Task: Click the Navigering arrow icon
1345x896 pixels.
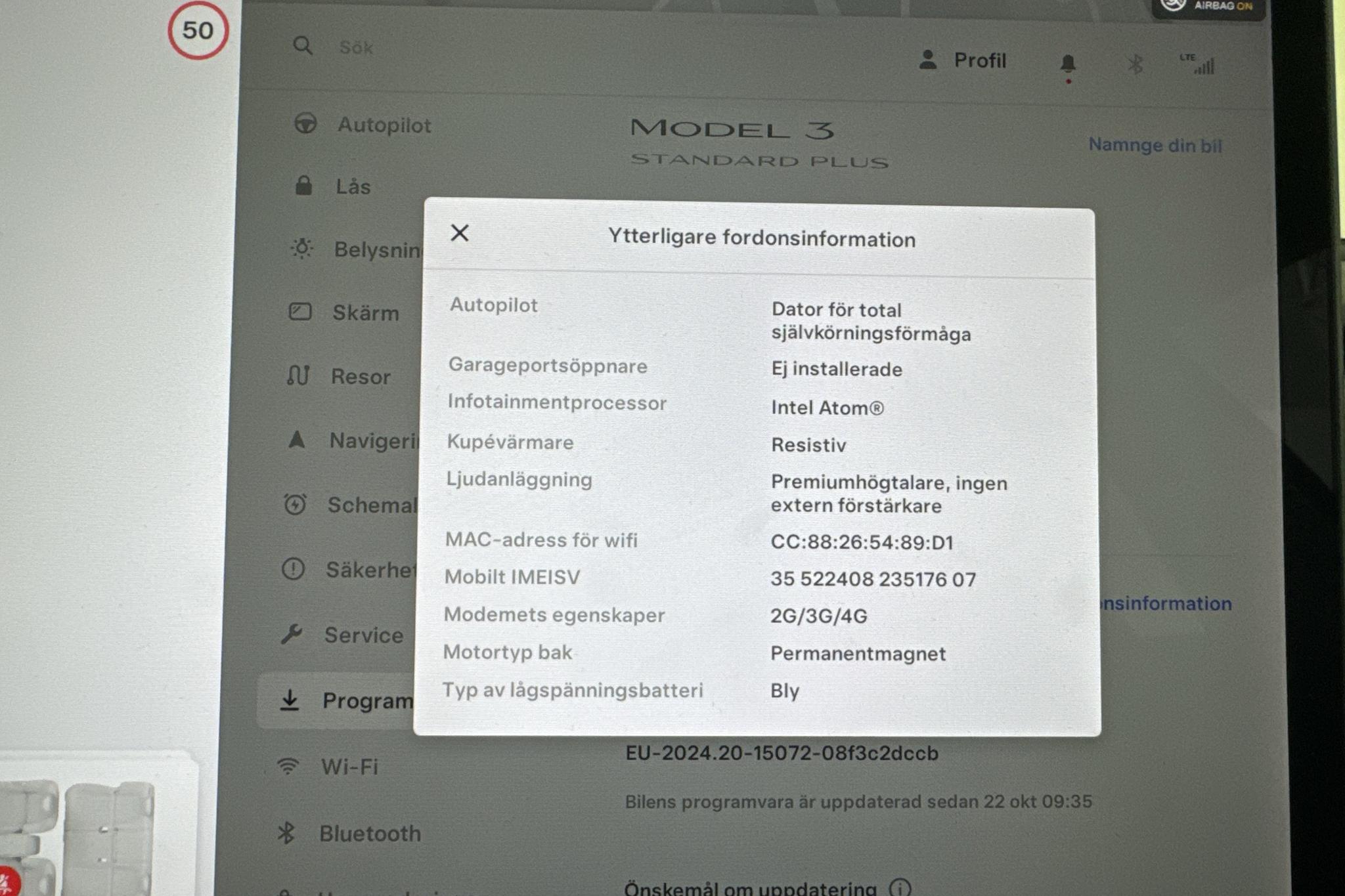Action: tap(296, 439)
